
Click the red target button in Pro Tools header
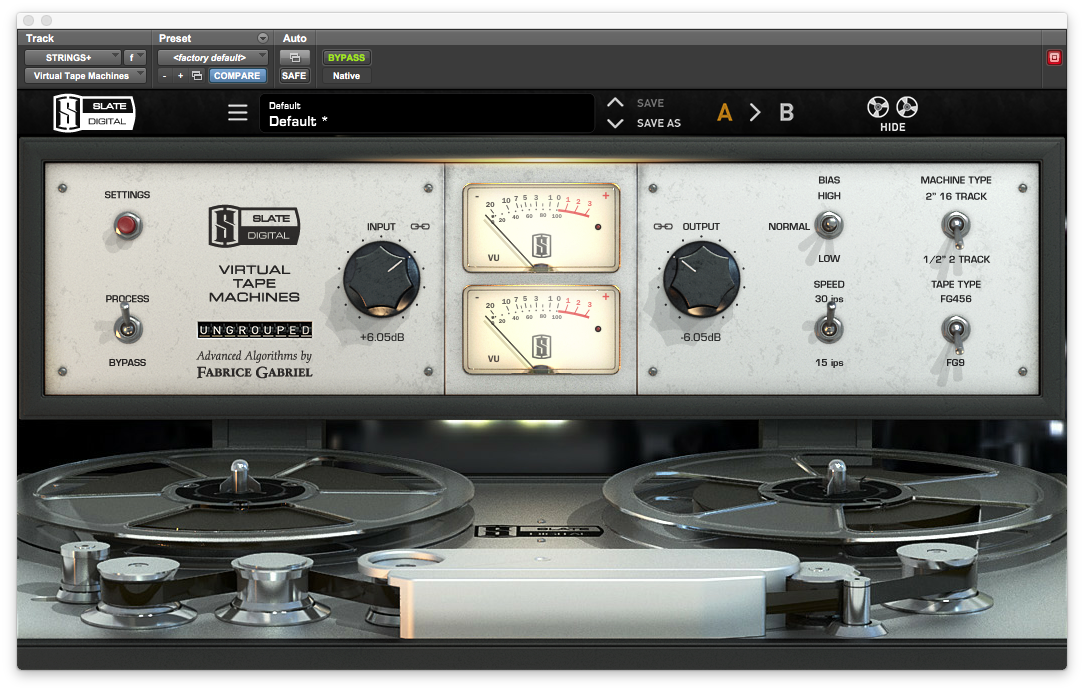(x=1054, y=57)
